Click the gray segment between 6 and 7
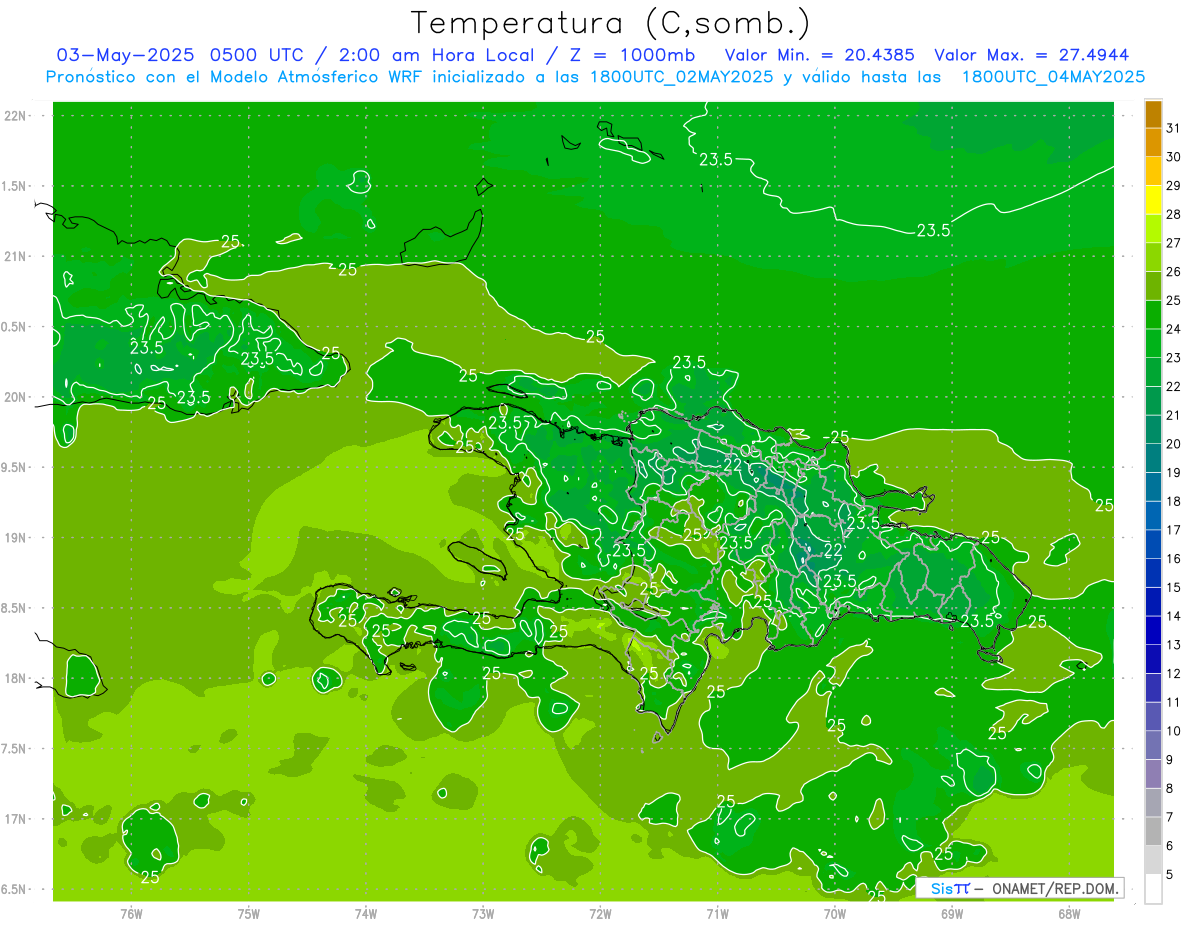 (1153, 831)
